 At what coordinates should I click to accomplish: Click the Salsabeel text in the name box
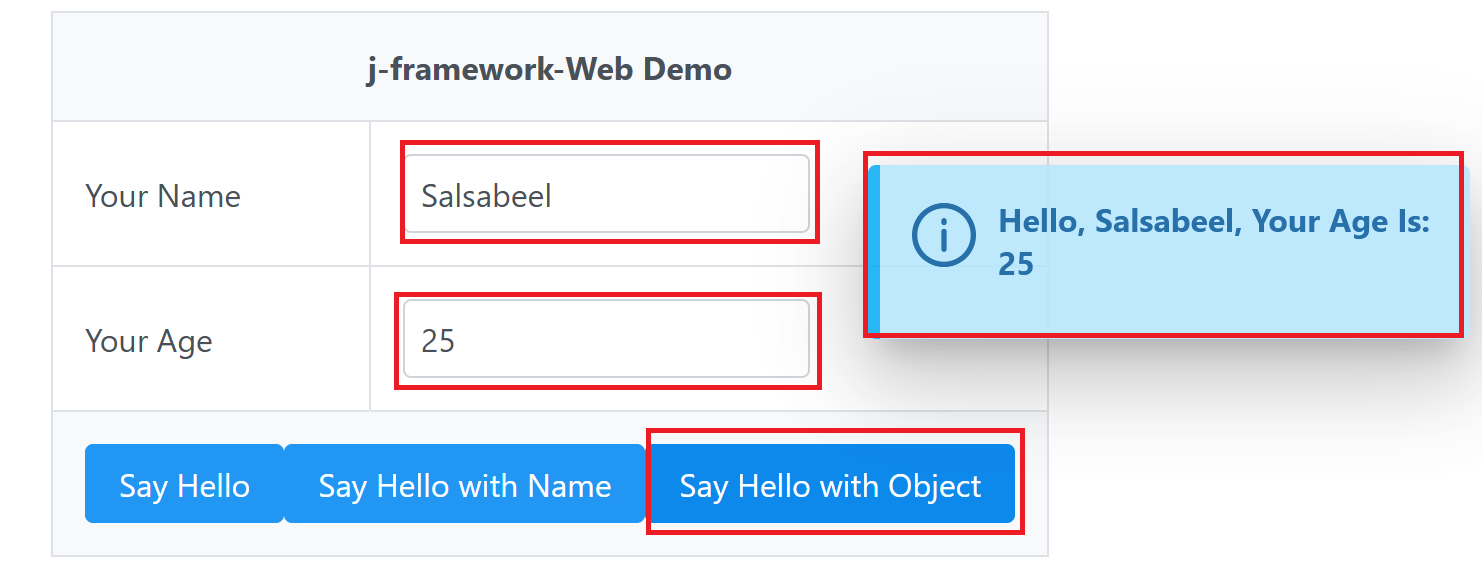coord(487,195)
